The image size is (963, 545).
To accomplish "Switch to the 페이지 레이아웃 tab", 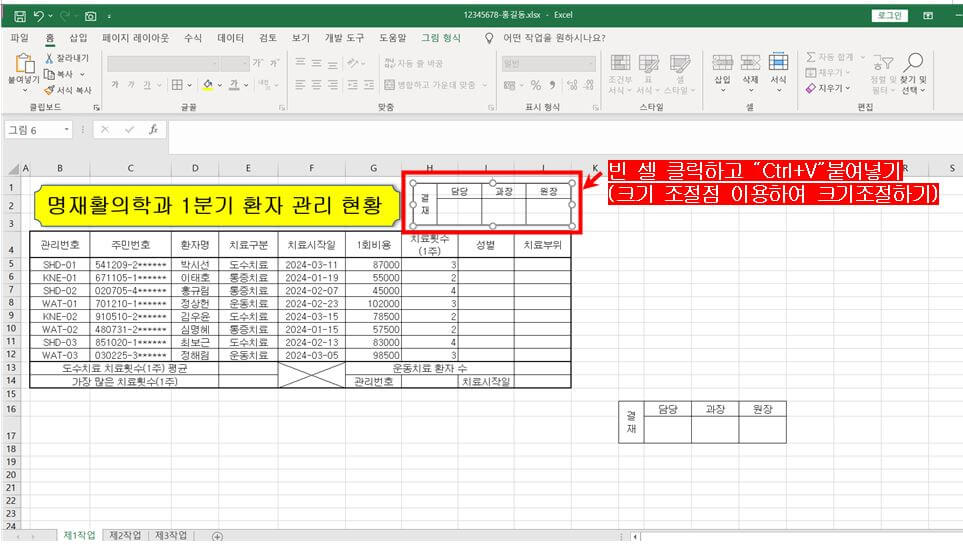I will tap(135, 38).
